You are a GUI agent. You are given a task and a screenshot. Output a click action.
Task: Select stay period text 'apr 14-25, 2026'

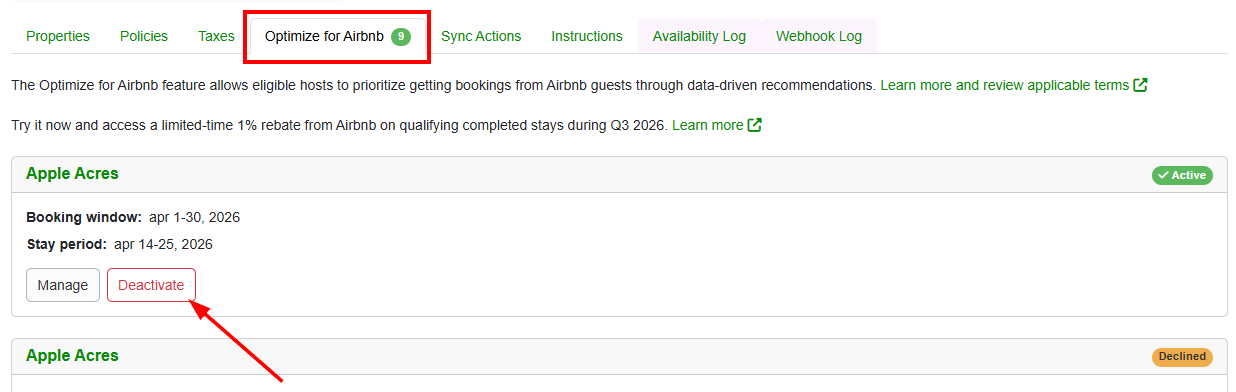click(163, 244)
